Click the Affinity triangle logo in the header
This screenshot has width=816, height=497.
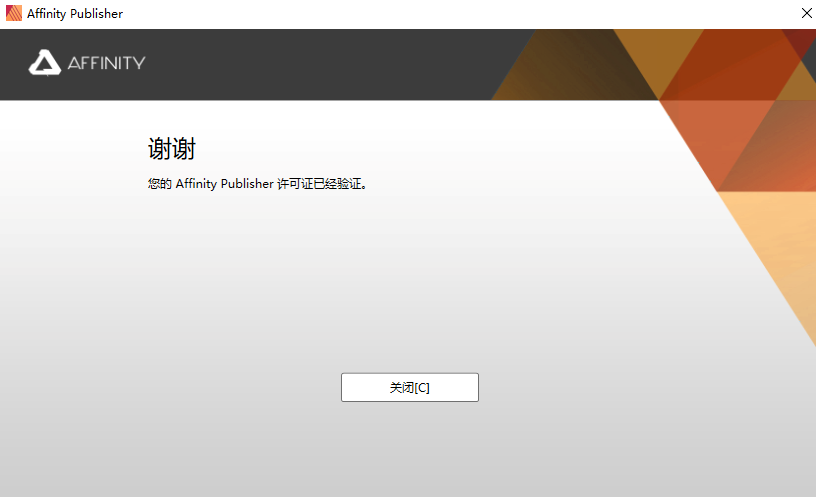coord(45,63)
